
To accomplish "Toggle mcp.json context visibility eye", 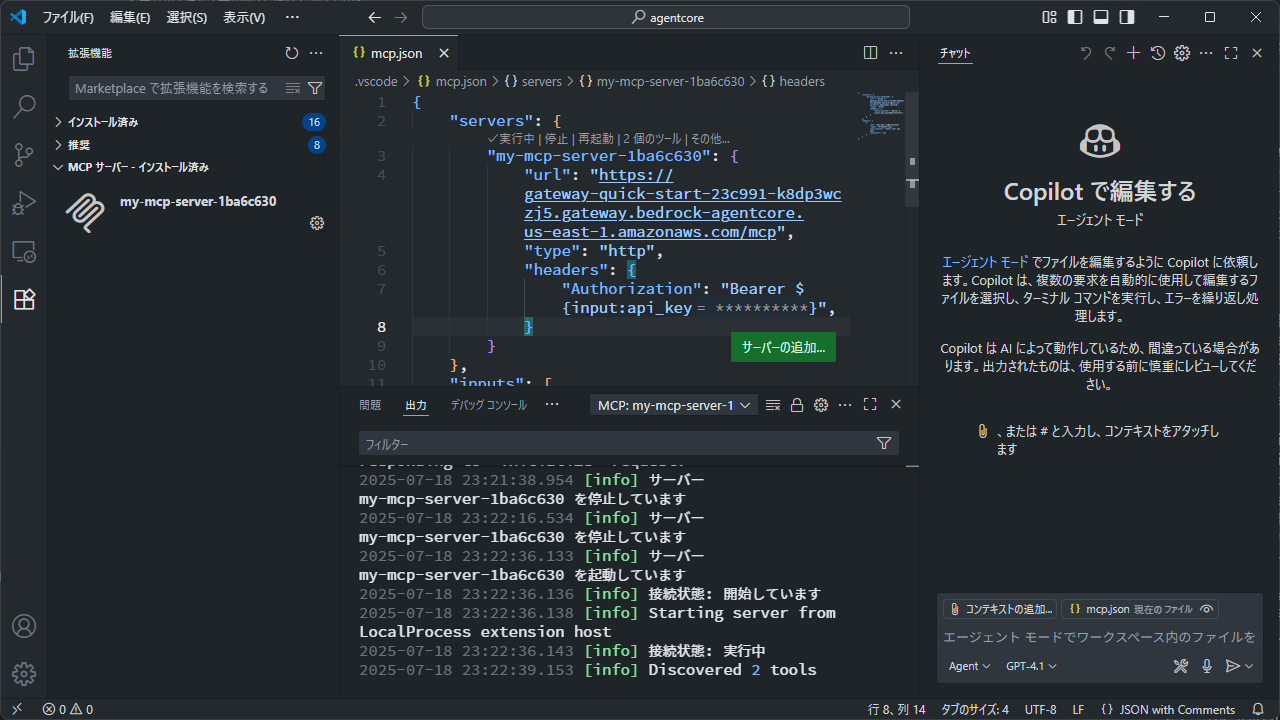I will click(1207, 609).
